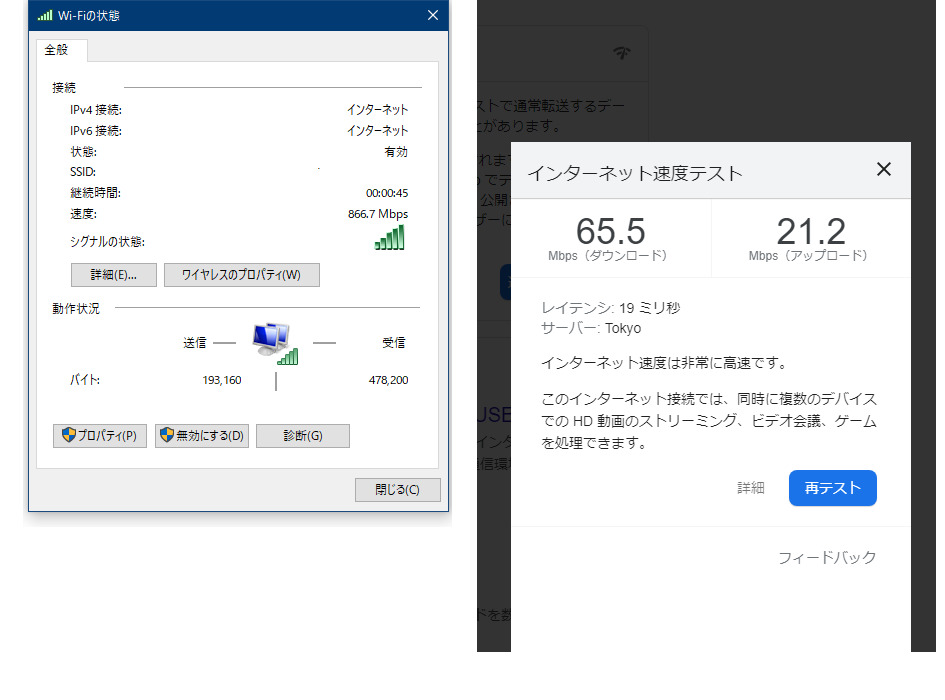945x700 pixels.
Task: Click the 再テスト button
Action: (832, 488)
